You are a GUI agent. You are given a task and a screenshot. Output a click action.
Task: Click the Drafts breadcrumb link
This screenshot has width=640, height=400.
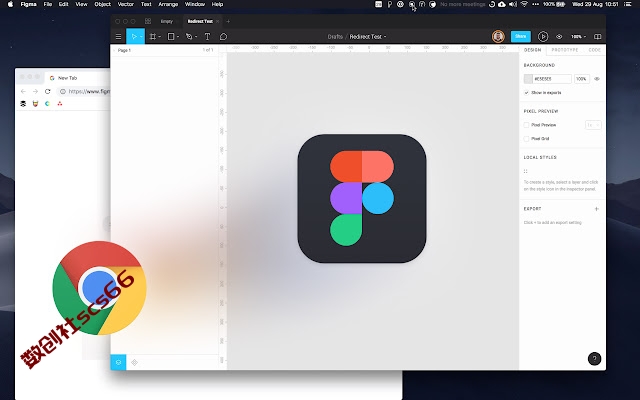pos(335,37)
